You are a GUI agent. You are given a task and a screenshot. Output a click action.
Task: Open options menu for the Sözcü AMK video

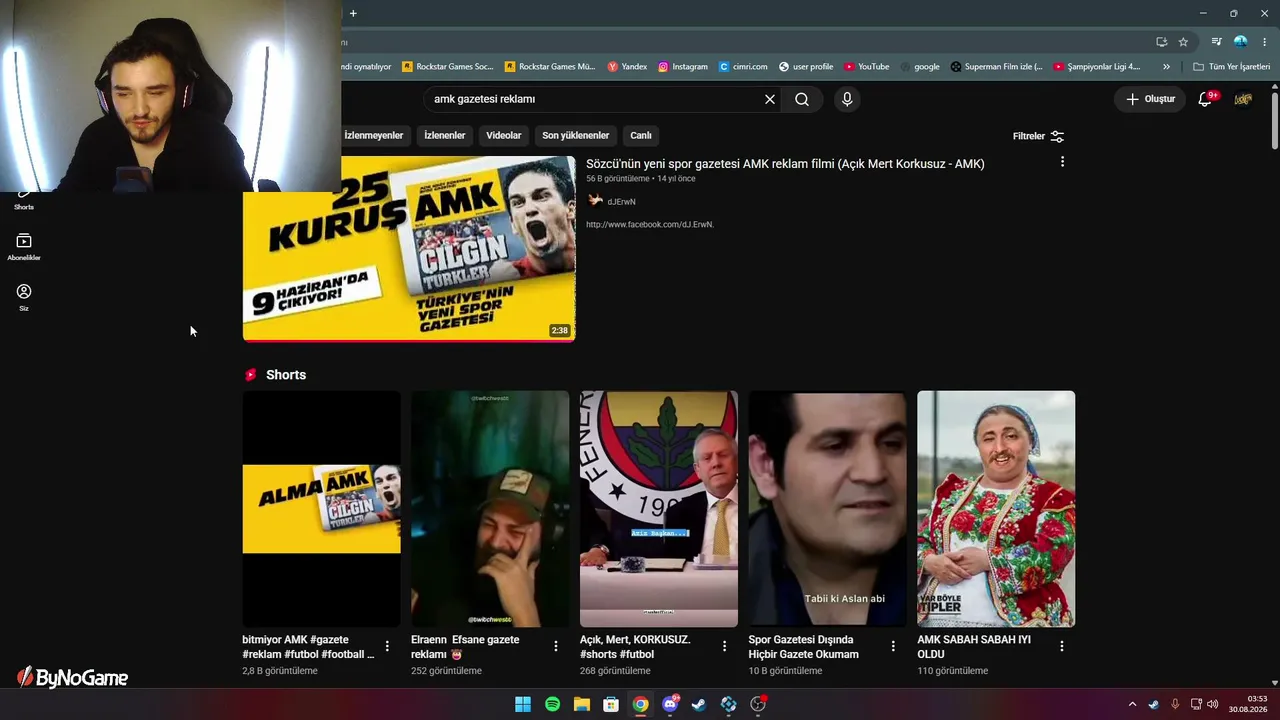pyautogui.click(x=1062, y=162)
